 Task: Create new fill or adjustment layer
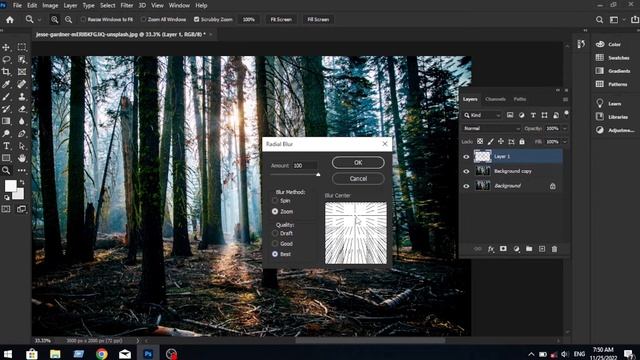(x=516, y=249)
